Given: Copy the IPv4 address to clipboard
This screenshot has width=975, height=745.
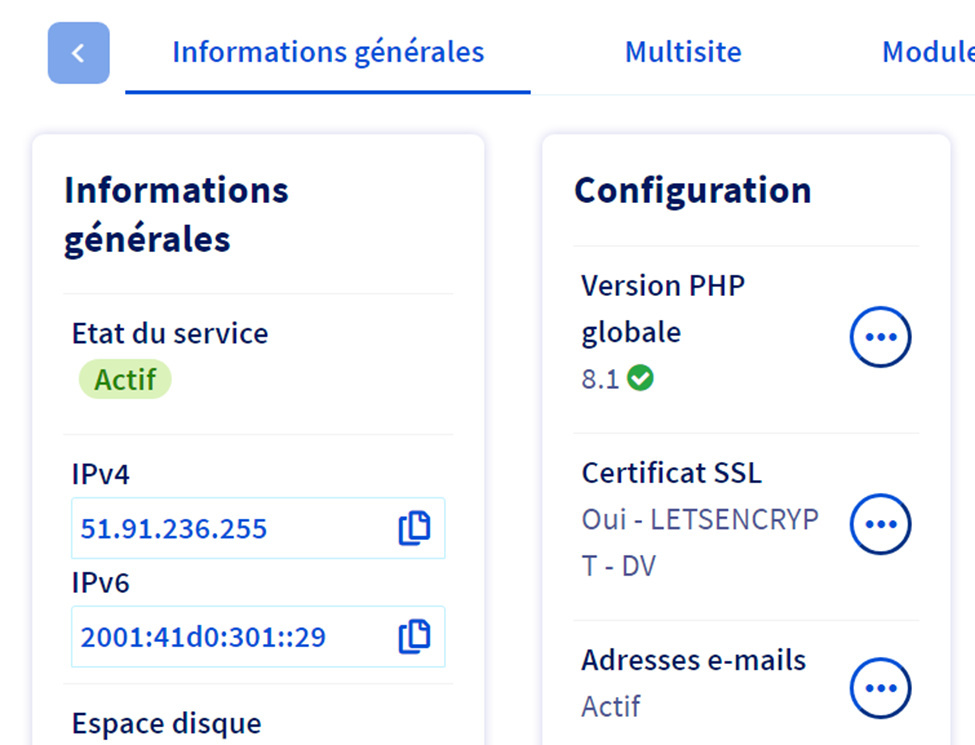Looking at the screenshot, I should pos(414,528).
